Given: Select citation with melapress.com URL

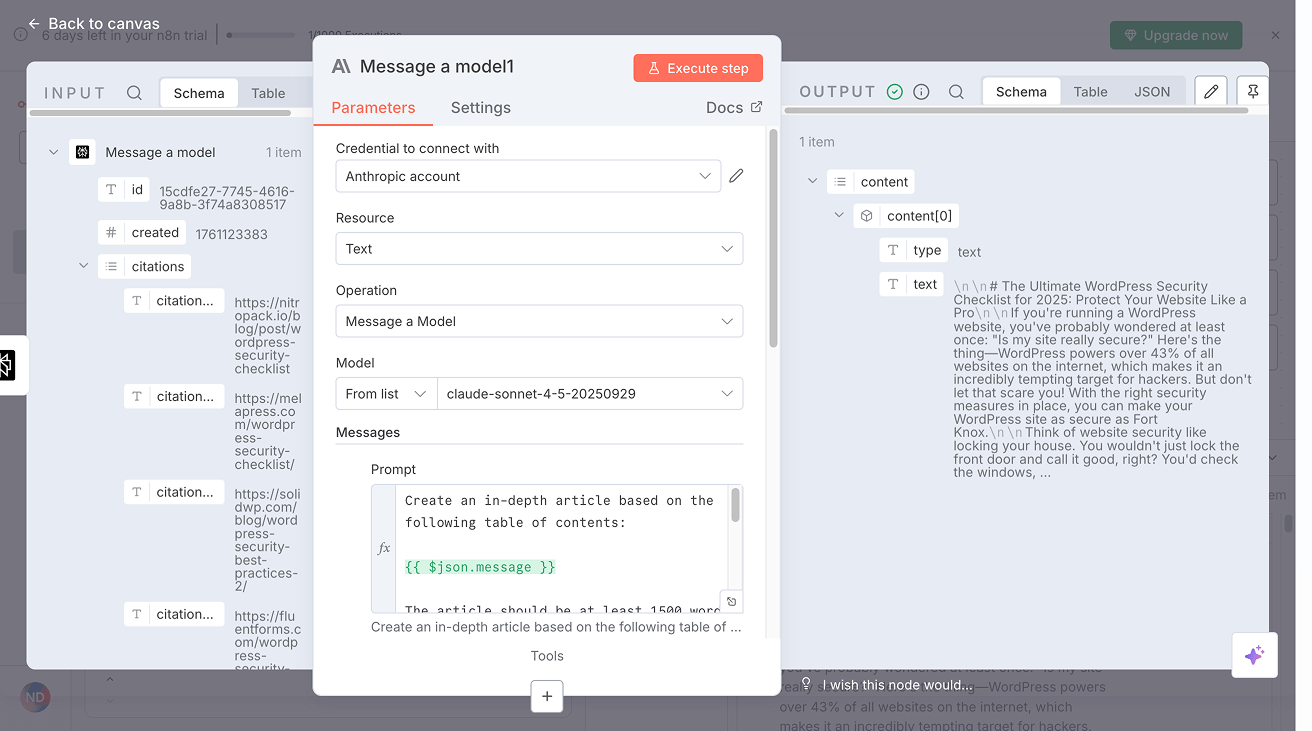Looking at the screenshot, I should [x=174, y=396].
